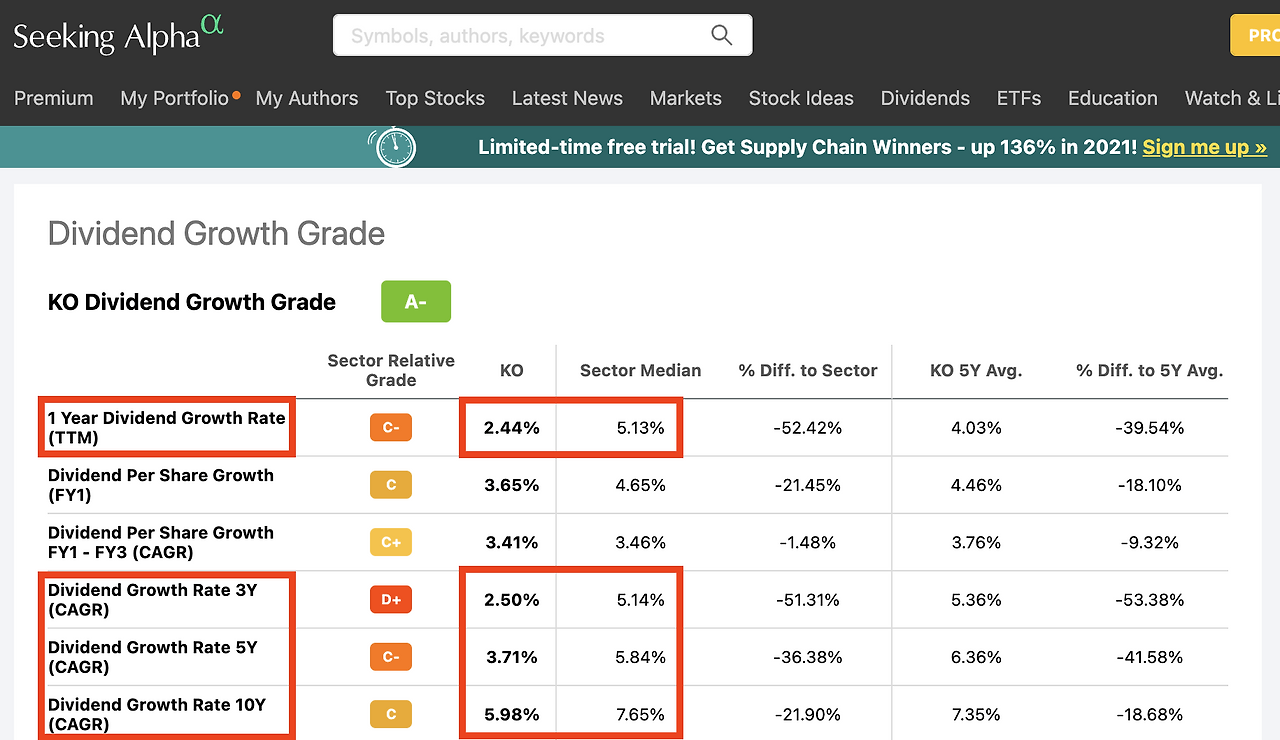Select the Dividend Growth Rate 10Y (CAGR) label

[157, 715]
